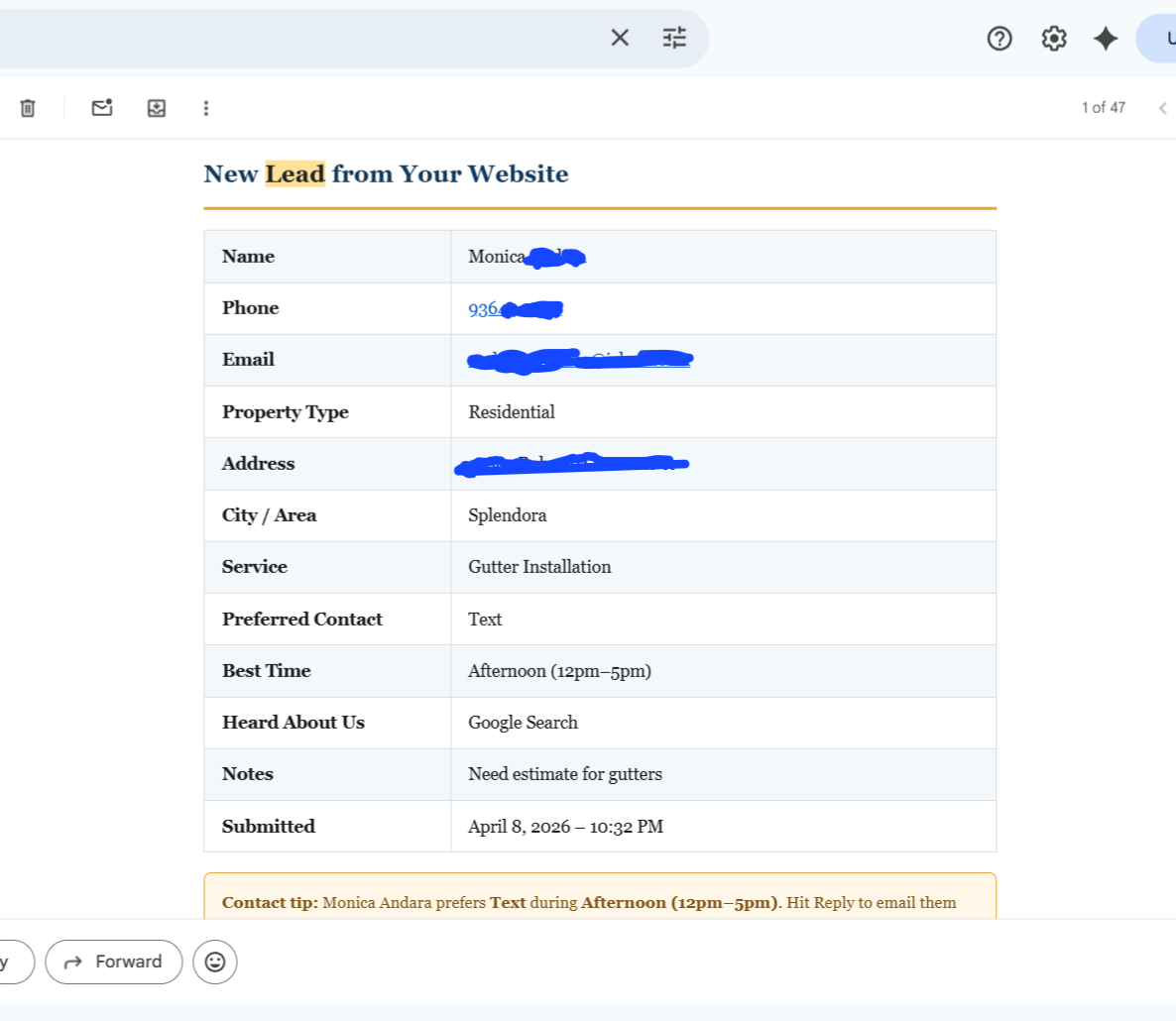Mark the email as unread
Screen dimensions: 1176x1021
coord(102,108)
